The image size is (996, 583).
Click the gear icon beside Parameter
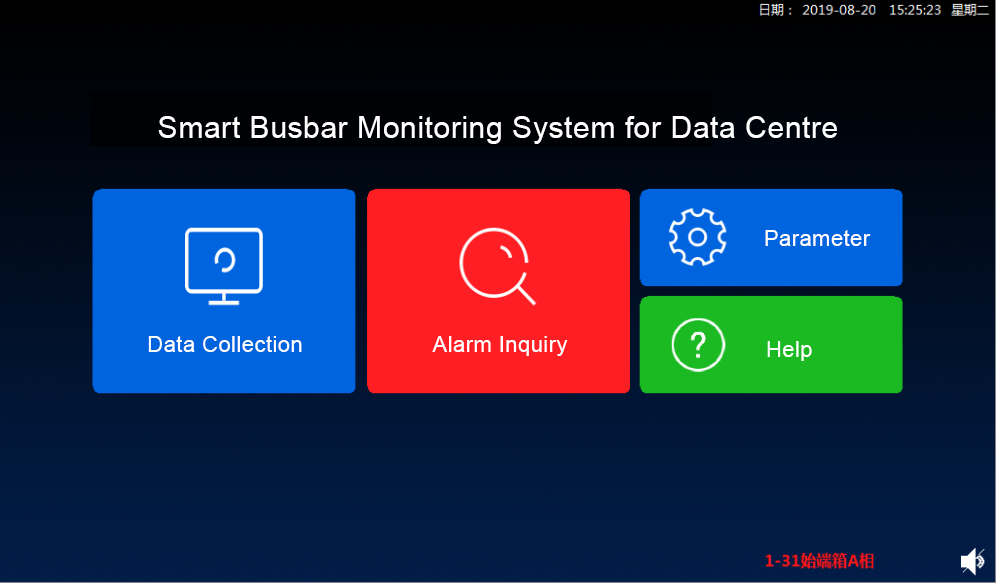coord(697,237)
